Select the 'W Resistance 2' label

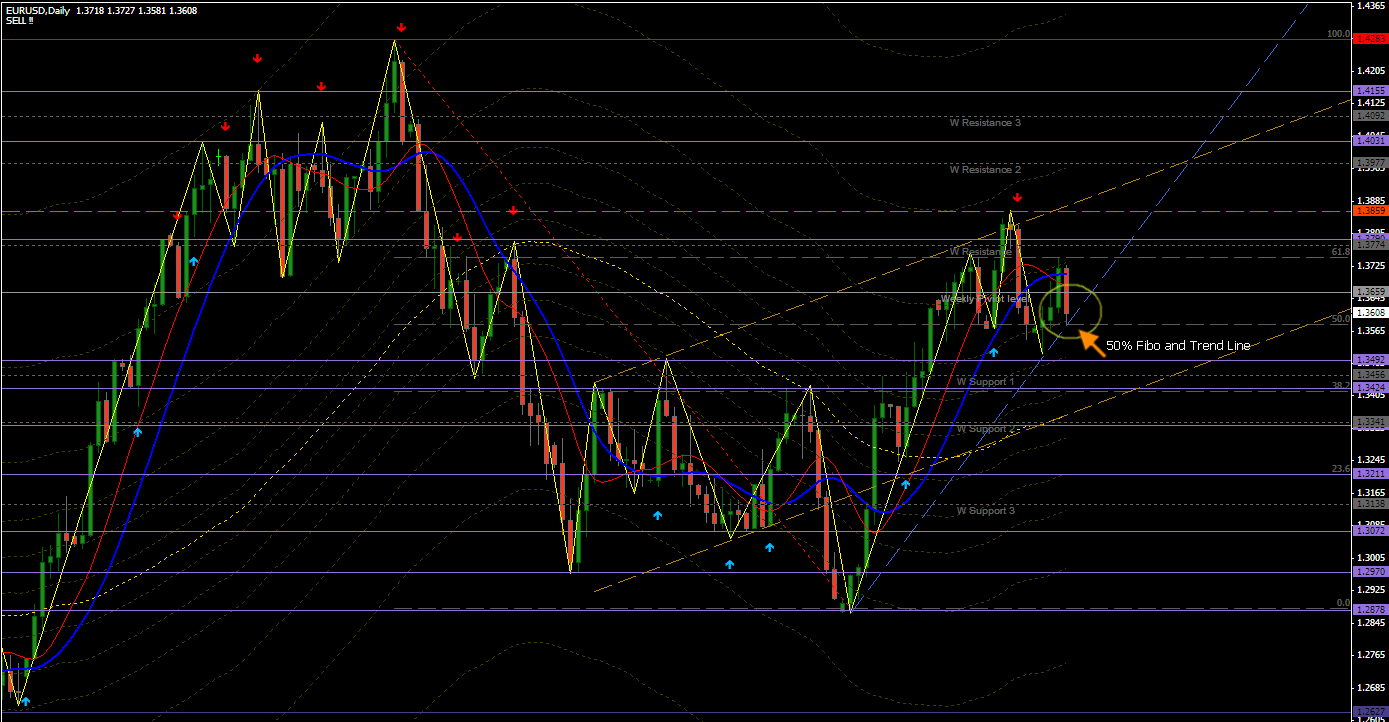(985, 170)
